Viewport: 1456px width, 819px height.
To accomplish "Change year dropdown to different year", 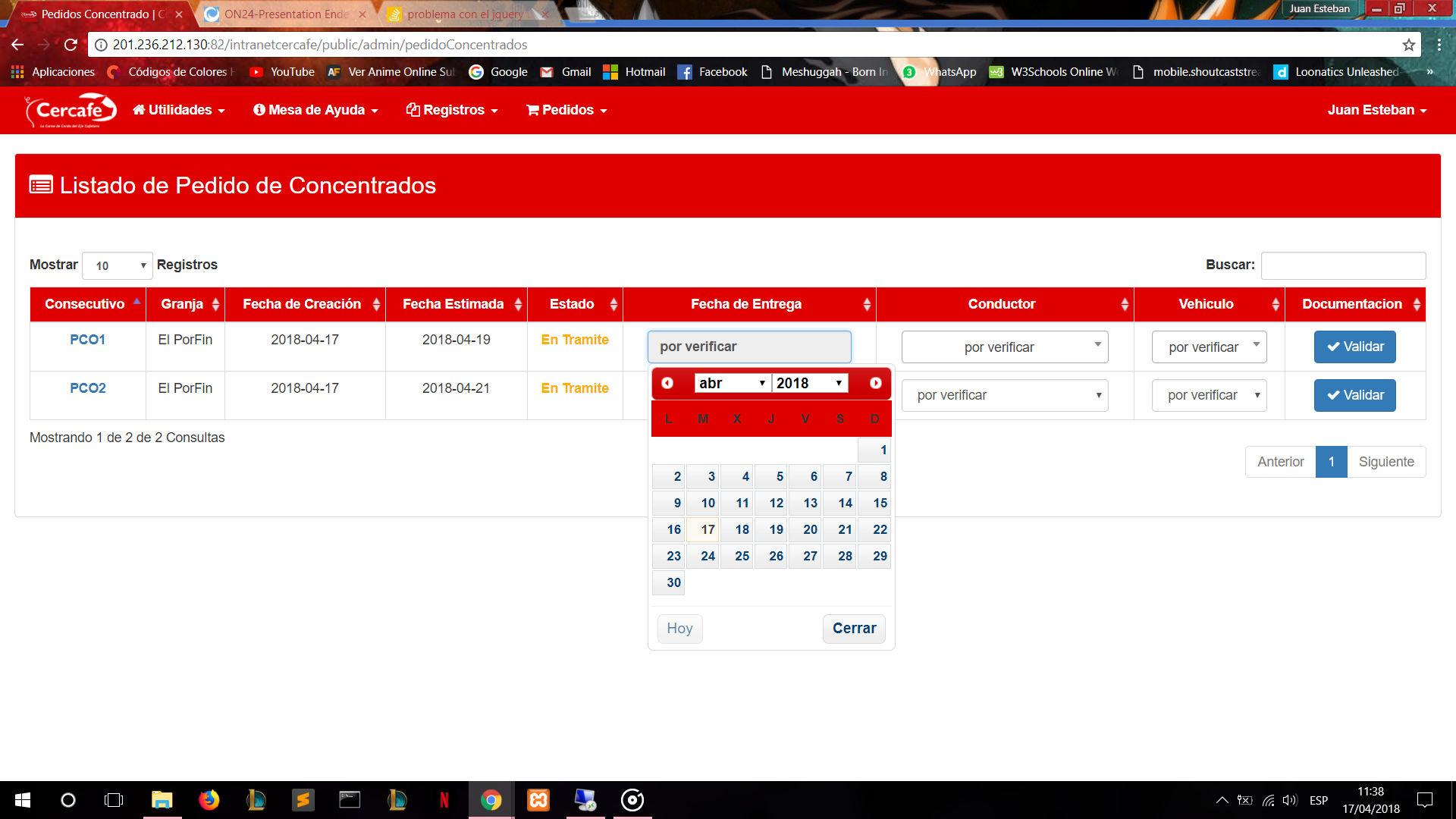I will click(808, 383).
